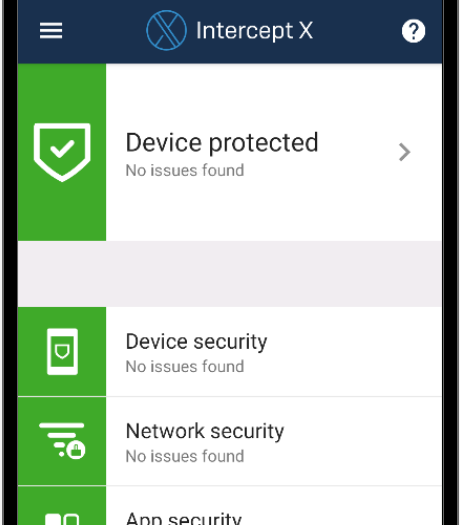This screenshot has height=525, width=460.
Task: Tap the blank area right of Device security
Action: coord(355,352)
